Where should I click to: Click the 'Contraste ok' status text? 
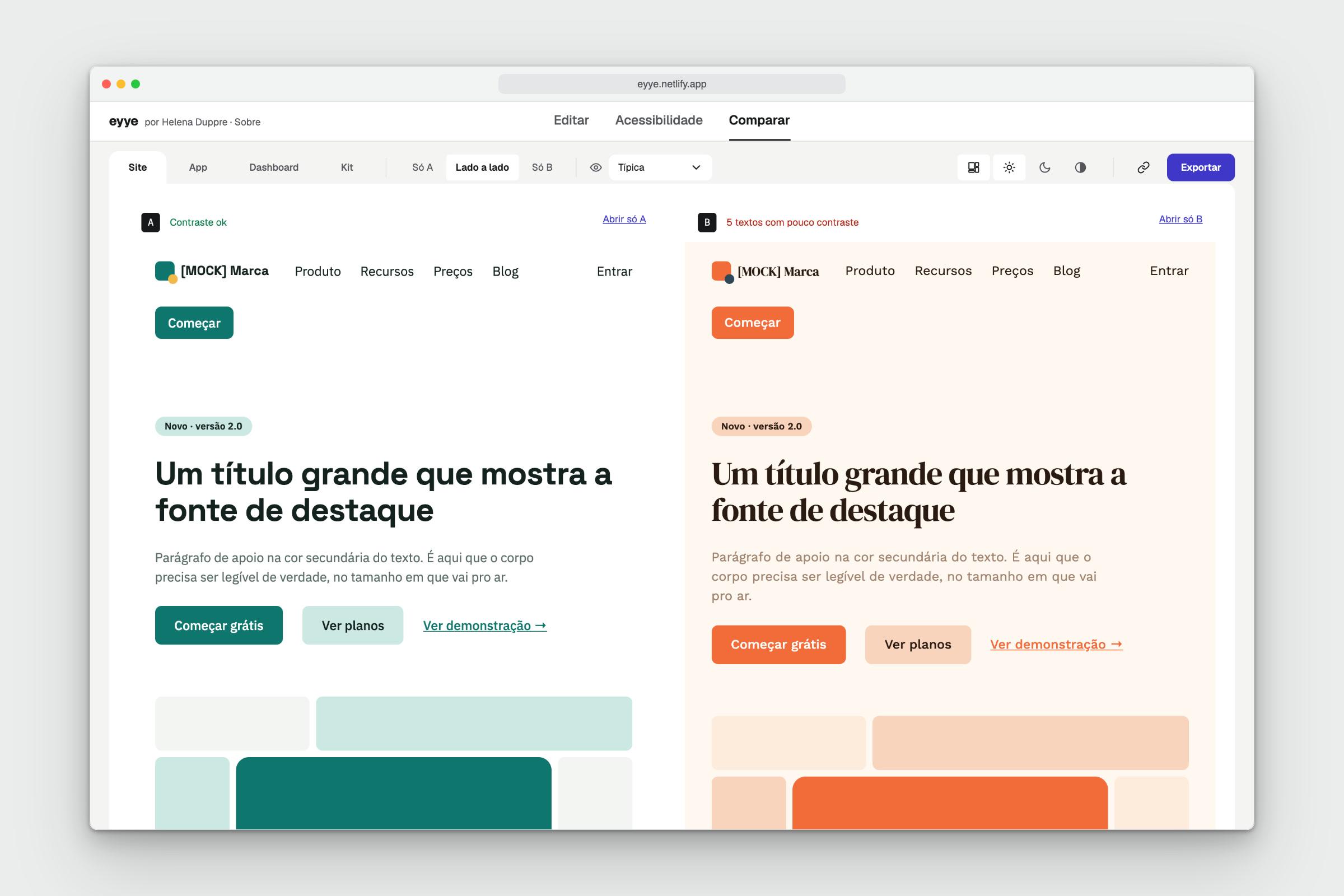[198, 222]
